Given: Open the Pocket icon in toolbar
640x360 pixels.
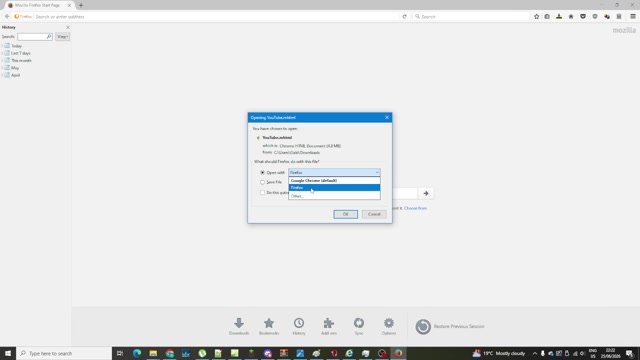Looking at the screenshot, I should click(x=583, y=16).
